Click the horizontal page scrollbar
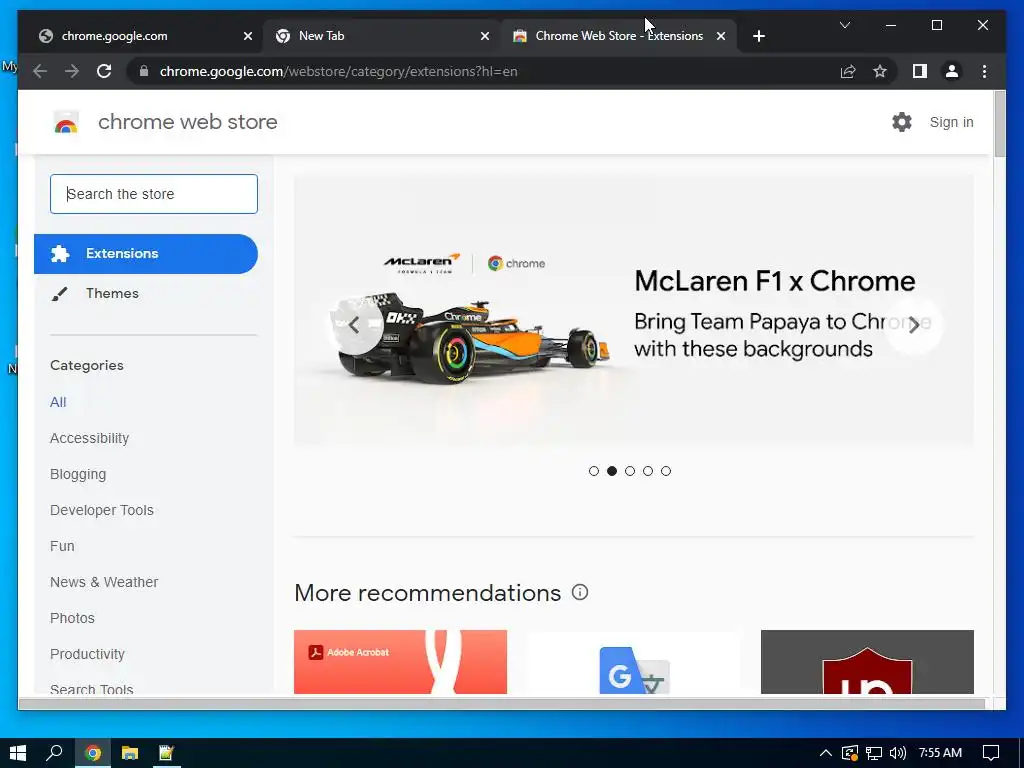The width and height of the screenshot is (1024, 768). point(502,703)
